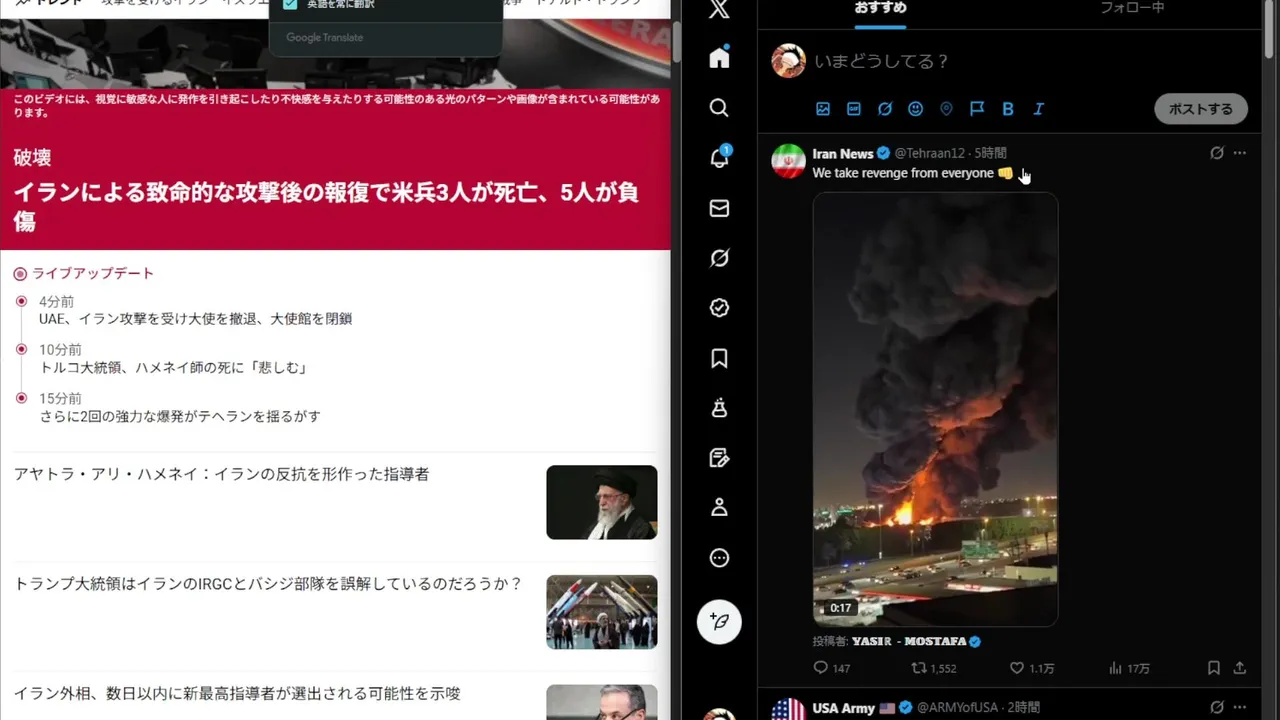Go to the X Home feed icon
1280x720 pixels.
[x=719, y=58]
